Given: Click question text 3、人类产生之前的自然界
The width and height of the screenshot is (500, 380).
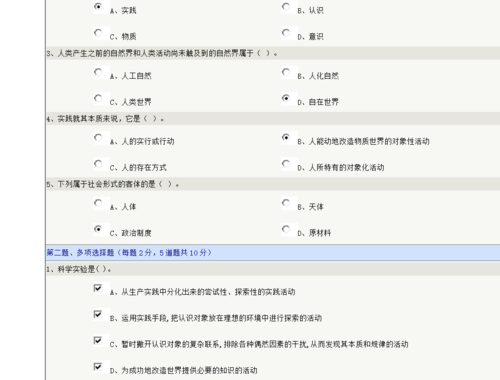Looking at the screenshot, I should (162, 53).
